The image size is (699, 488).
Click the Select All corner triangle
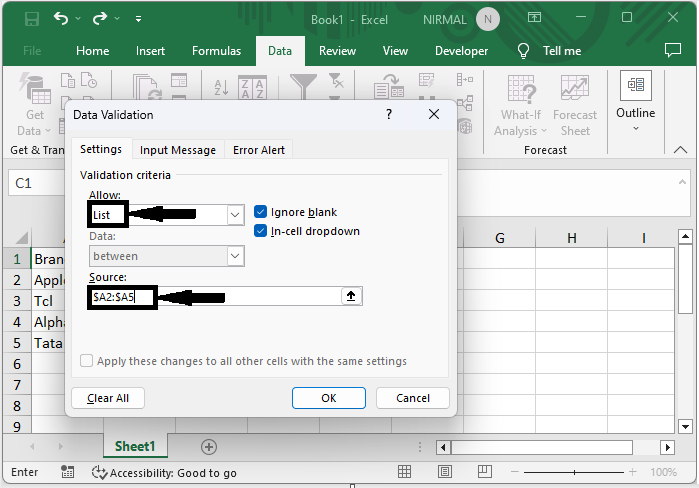click(x=21, y=238)
